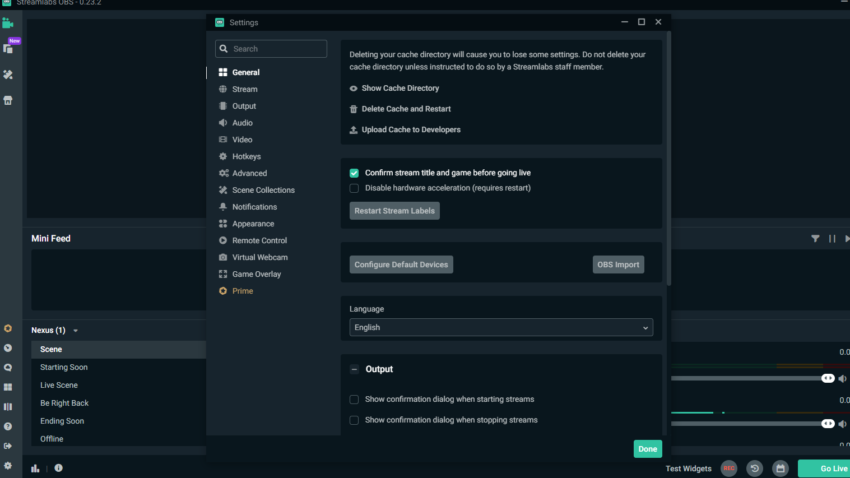Toggle Studio Mode columns icon in sidebar
The height and width of the screenshot is (478, 850).
click(8, 406)
